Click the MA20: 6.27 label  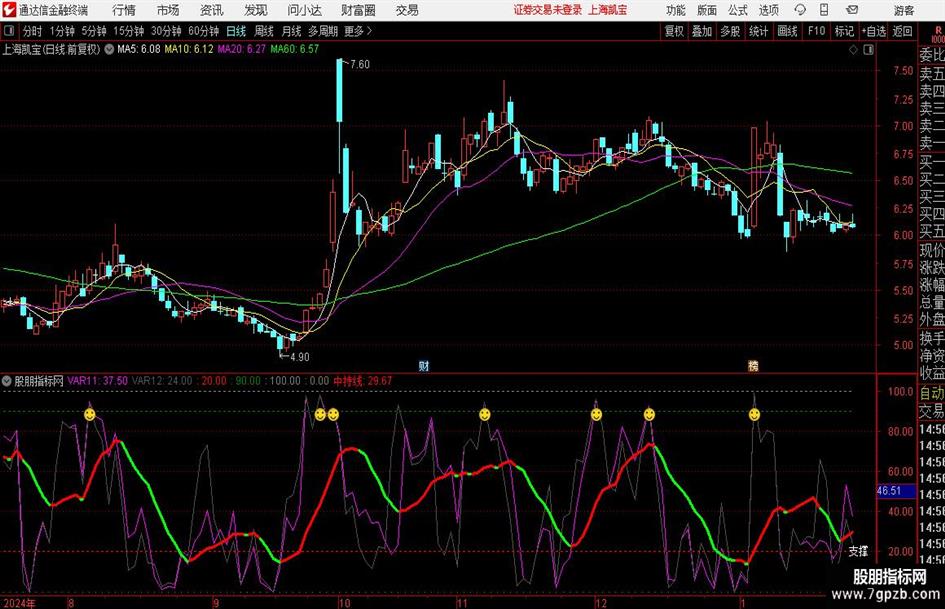tap(242, 49)
